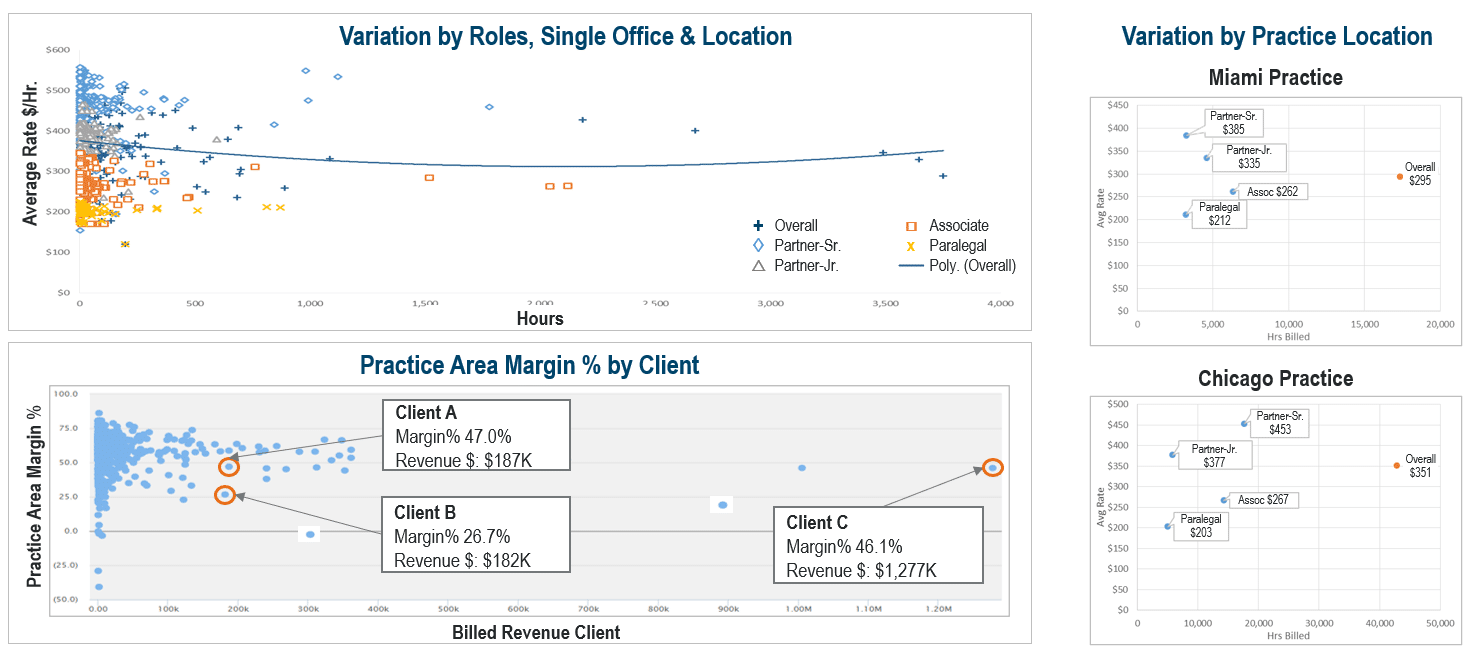The image size is (1477, 653).
Task: Select the Partner-Sr. legend entry
Action: 796,246
